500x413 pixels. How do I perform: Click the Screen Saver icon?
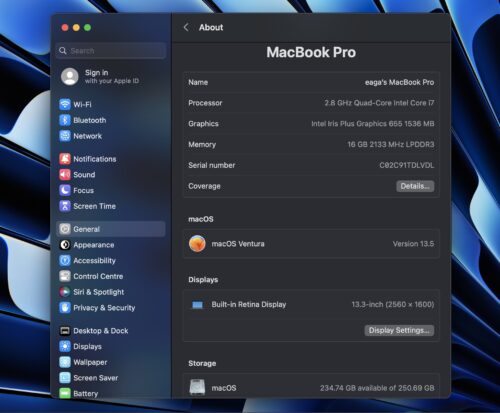point(65,378)
